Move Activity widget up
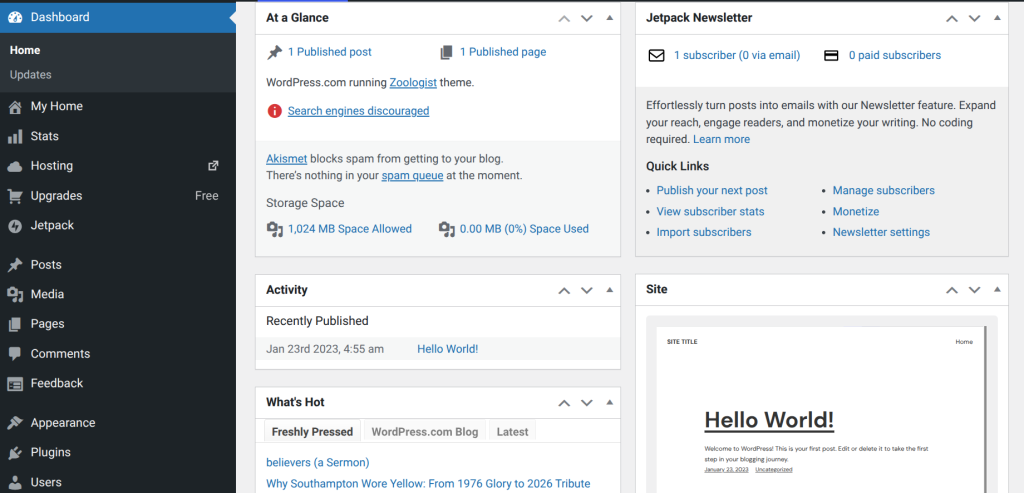Screen dimensions: 1024x493 (564, 291)
